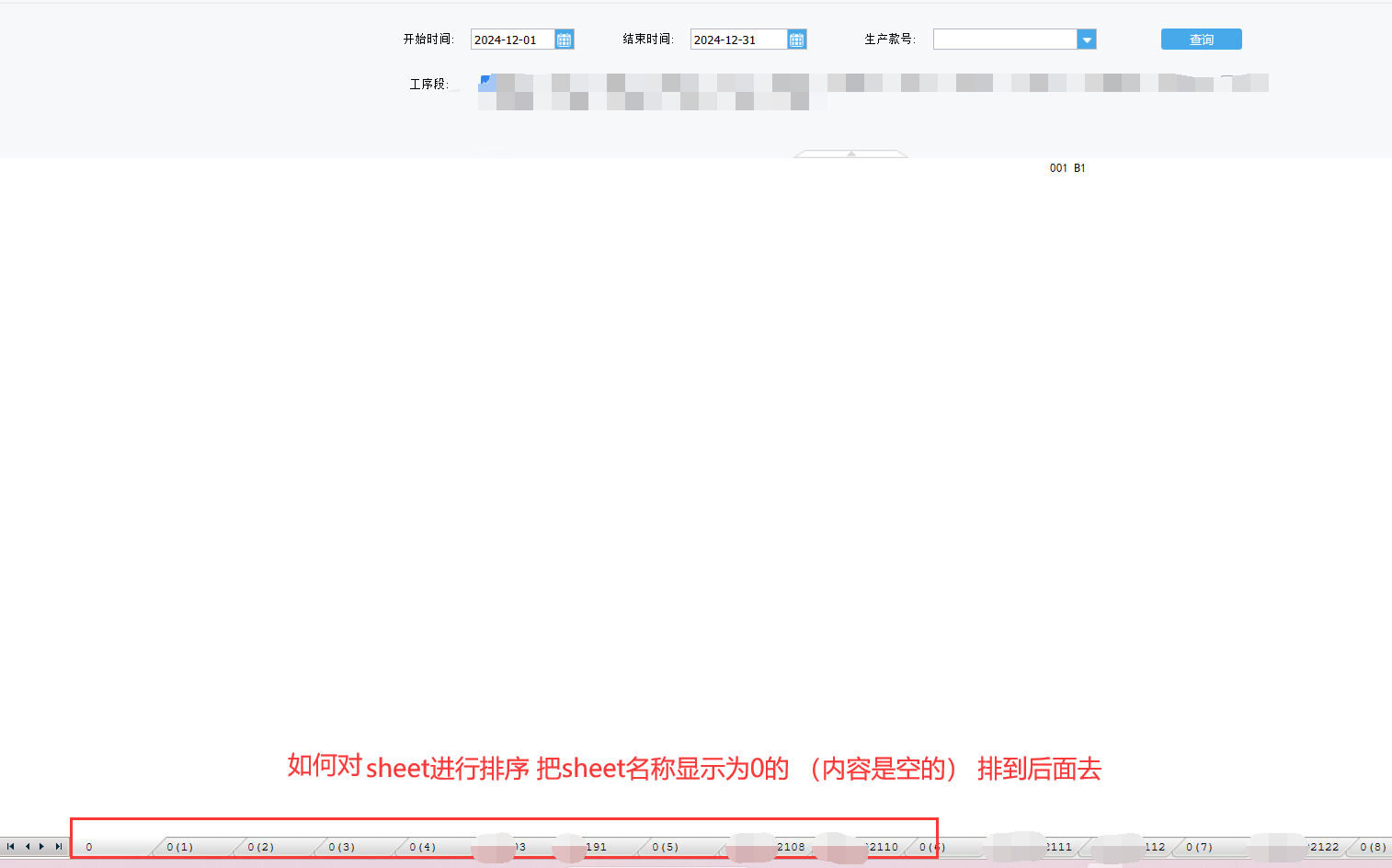Click the 查询 query button
This screenshot has width=1392, height=868.
pyautogui.click(x=1201, y=40)
